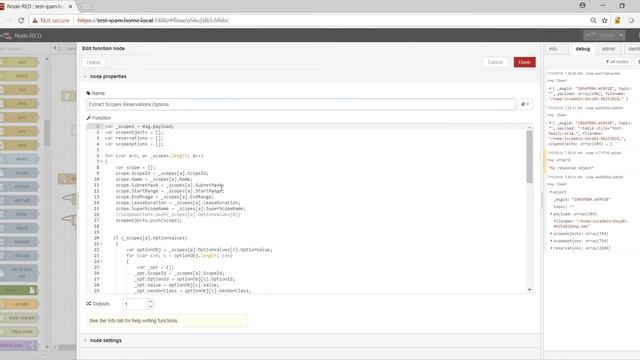Click the Deploy button
Screen dimensions: 640x360
click(x=600, y=36)
